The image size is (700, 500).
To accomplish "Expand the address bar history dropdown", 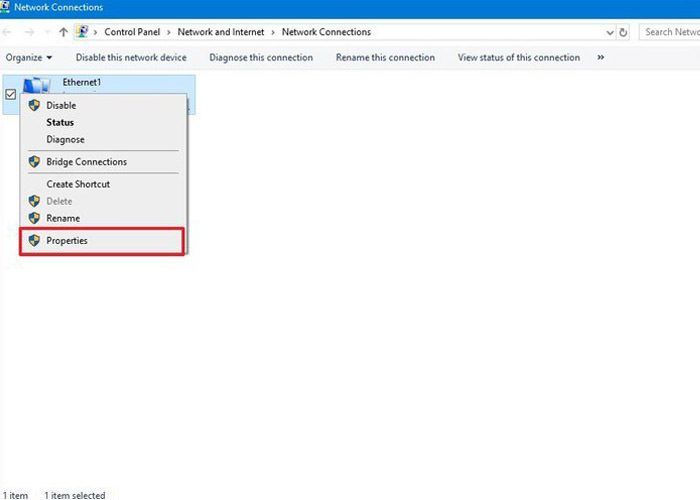I will click(x=610, y=33).
